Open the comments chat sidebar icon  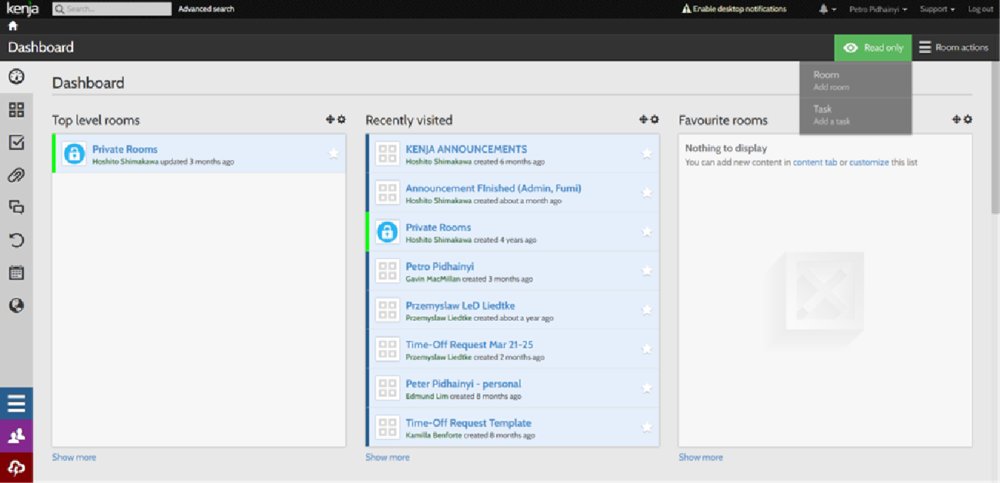coord(17,207)
